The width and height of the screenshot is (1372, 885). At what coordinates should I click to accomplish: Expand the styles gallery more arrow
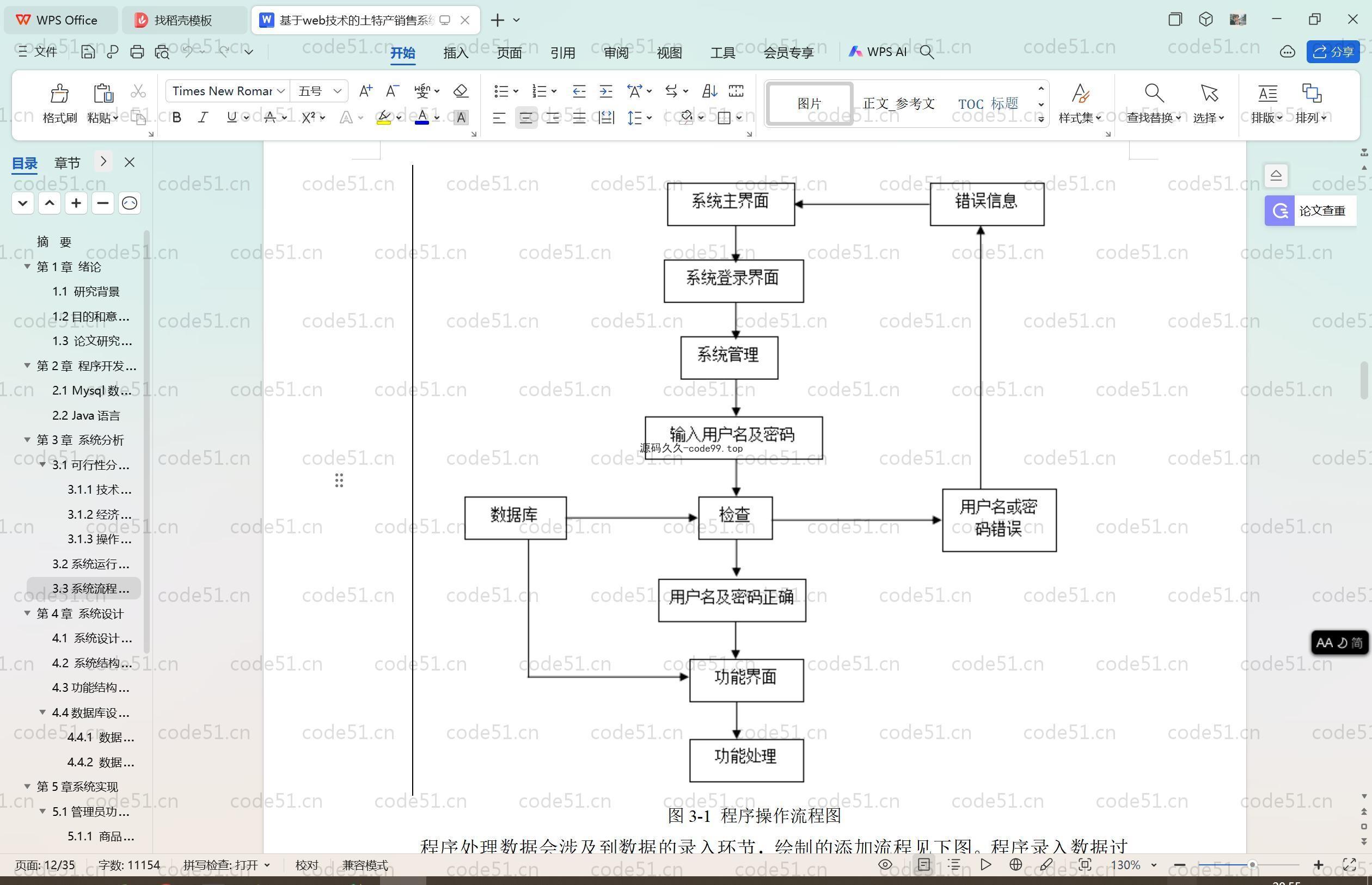click(1041, 119)
